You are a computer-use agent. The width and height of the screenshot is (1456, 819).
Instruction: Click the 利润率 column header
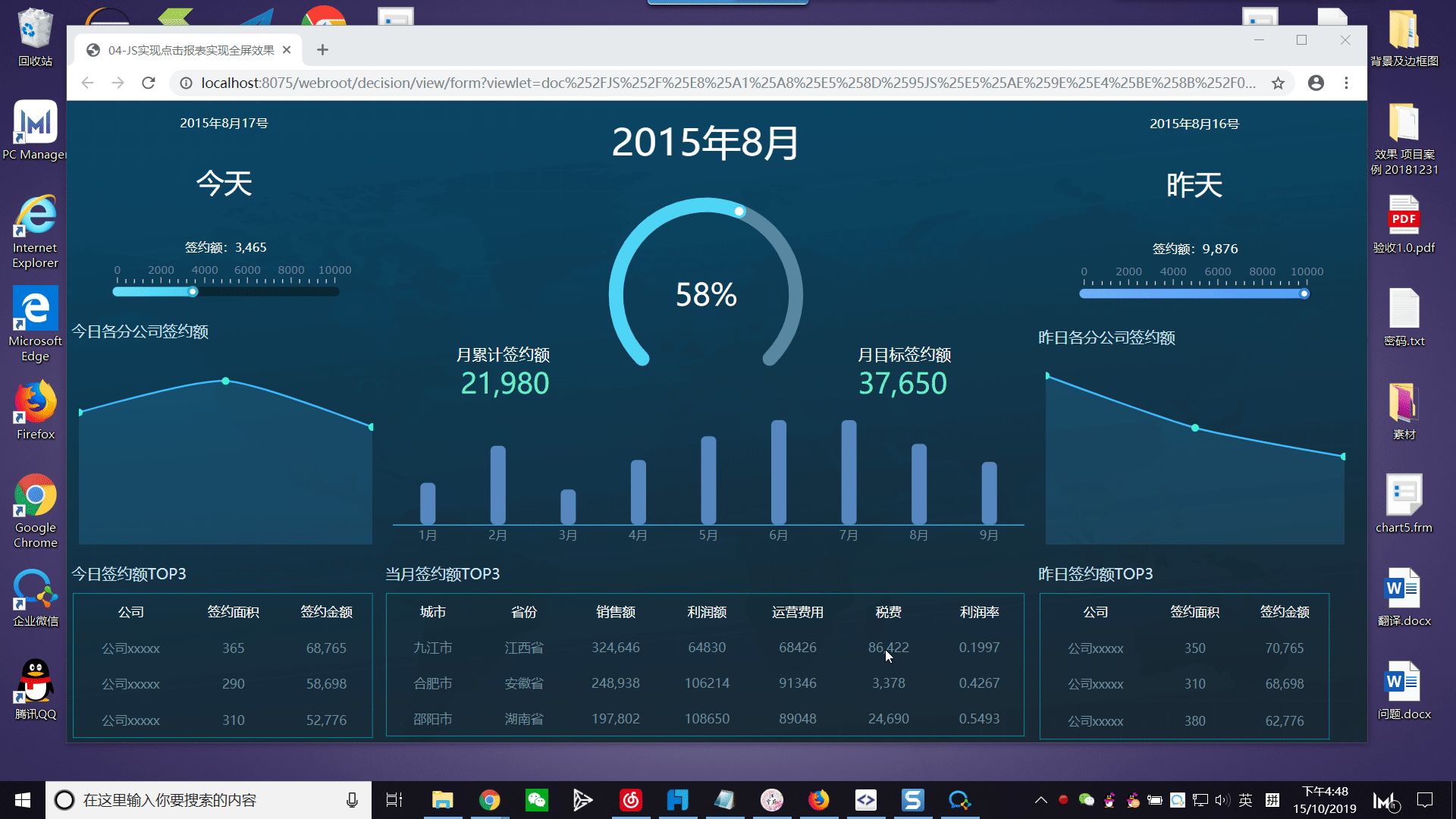[979, 612]
